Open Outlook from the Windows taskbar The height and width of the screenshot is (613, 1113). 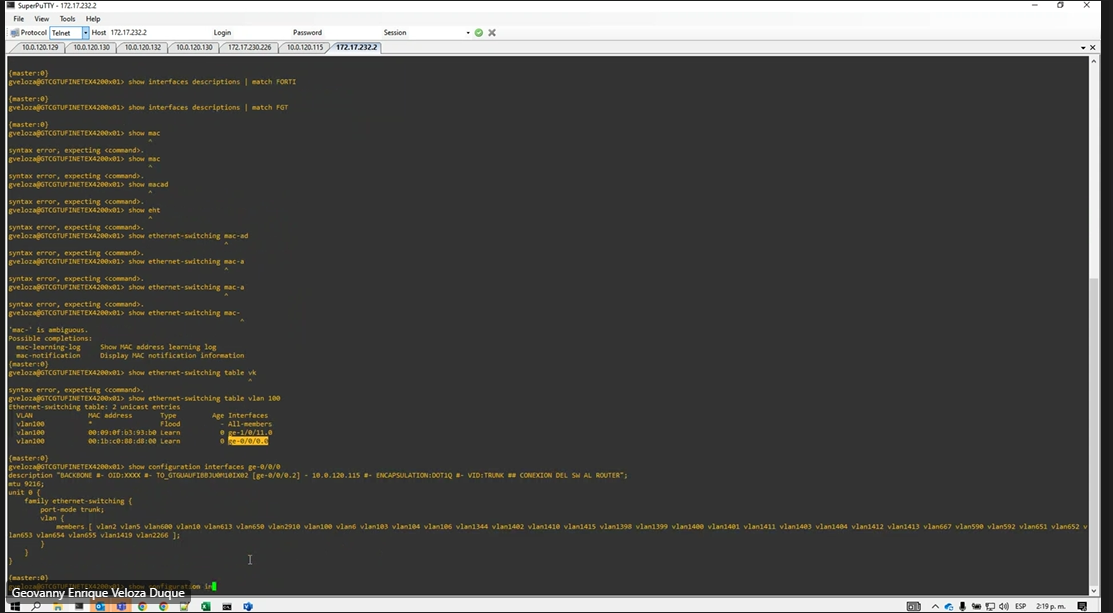coord(101,606)
